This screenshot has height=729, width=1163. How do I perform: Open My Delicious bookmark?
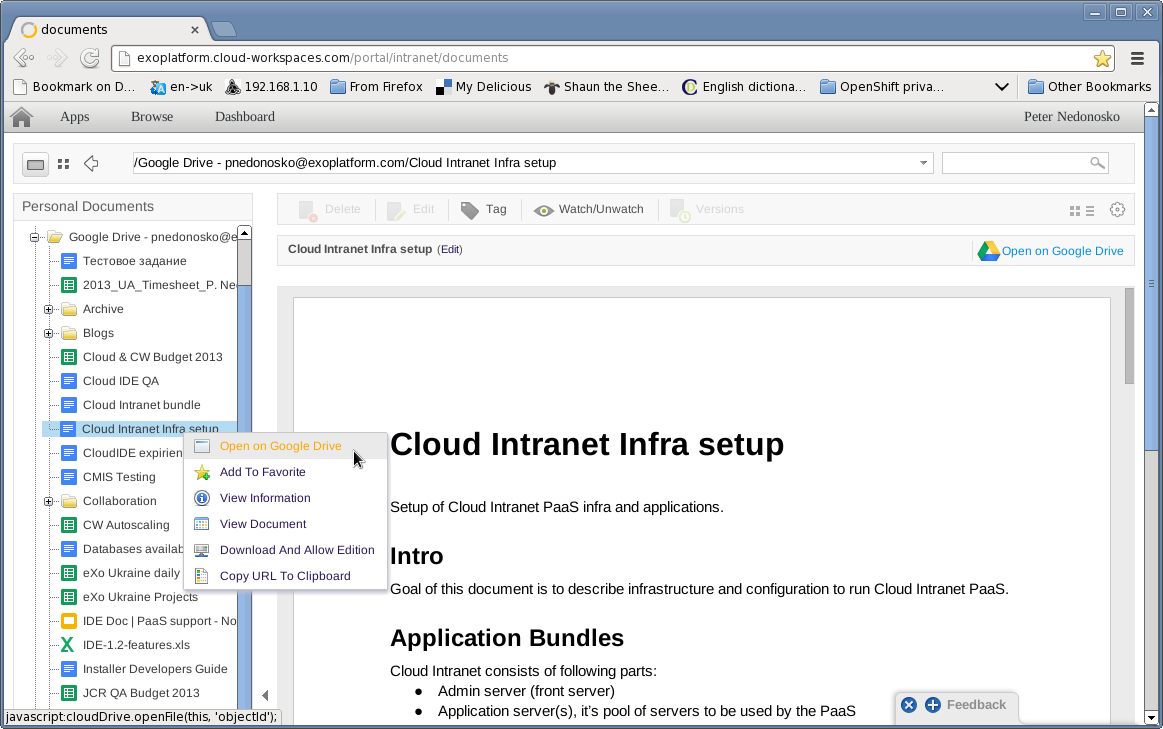click(x=483, y=87)
